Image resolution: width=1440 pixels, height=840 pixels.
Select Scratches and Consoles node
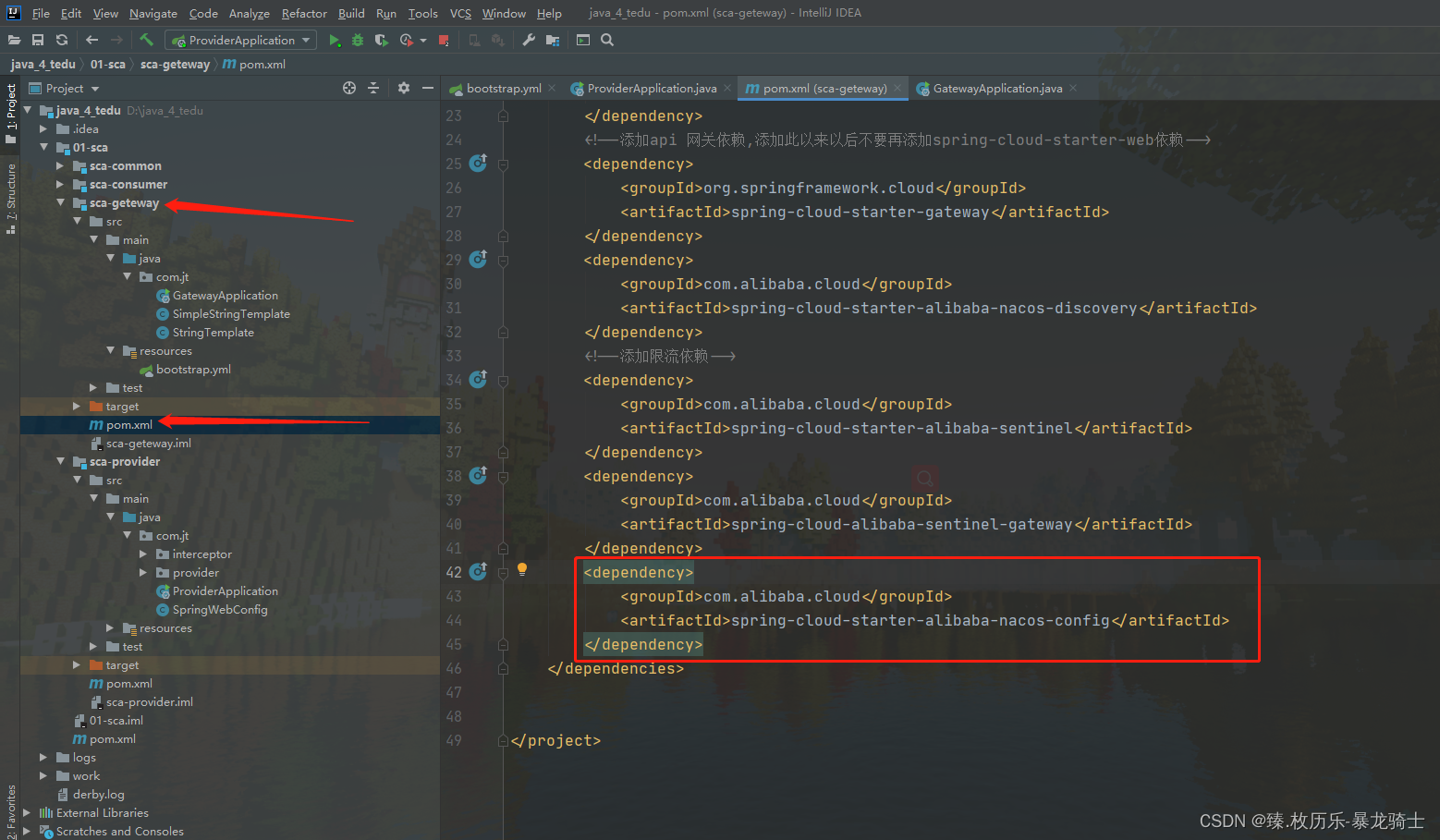pyautogui.click(x=119, y=831)
